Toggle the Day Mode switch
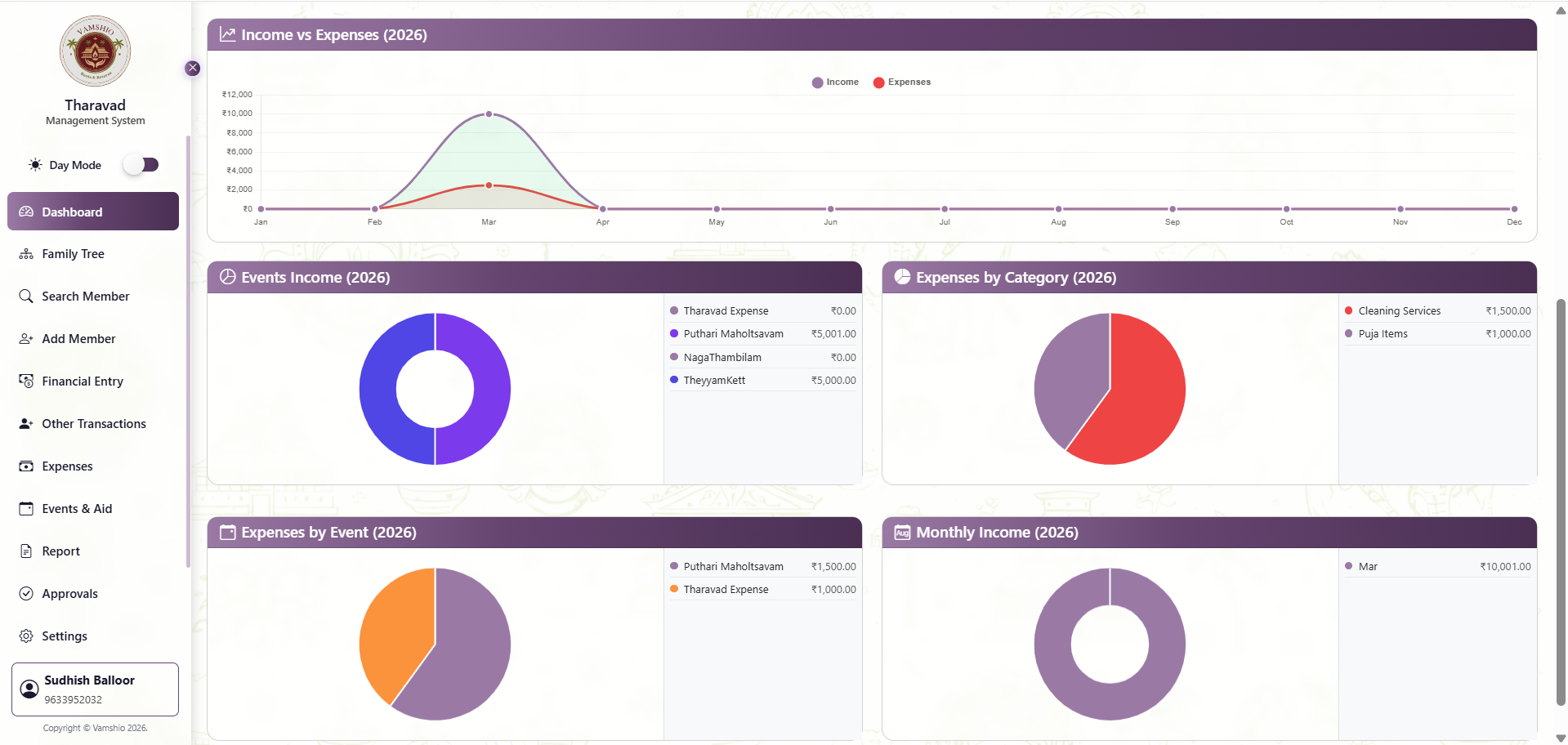Image resolution: width=1568 pixels, height=745 pixels. point(141,165)
